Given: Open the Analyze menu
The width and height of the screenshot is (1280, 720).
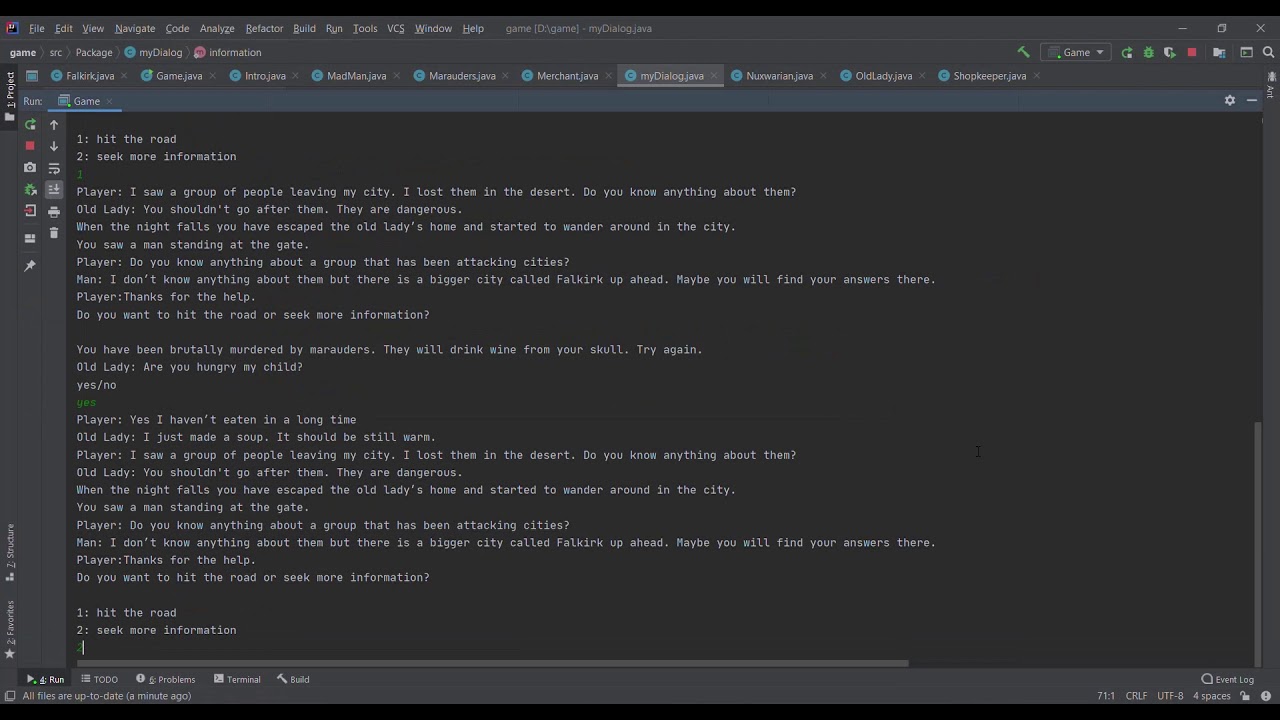Looking at the screenshot, I should (x=217, y=28).
